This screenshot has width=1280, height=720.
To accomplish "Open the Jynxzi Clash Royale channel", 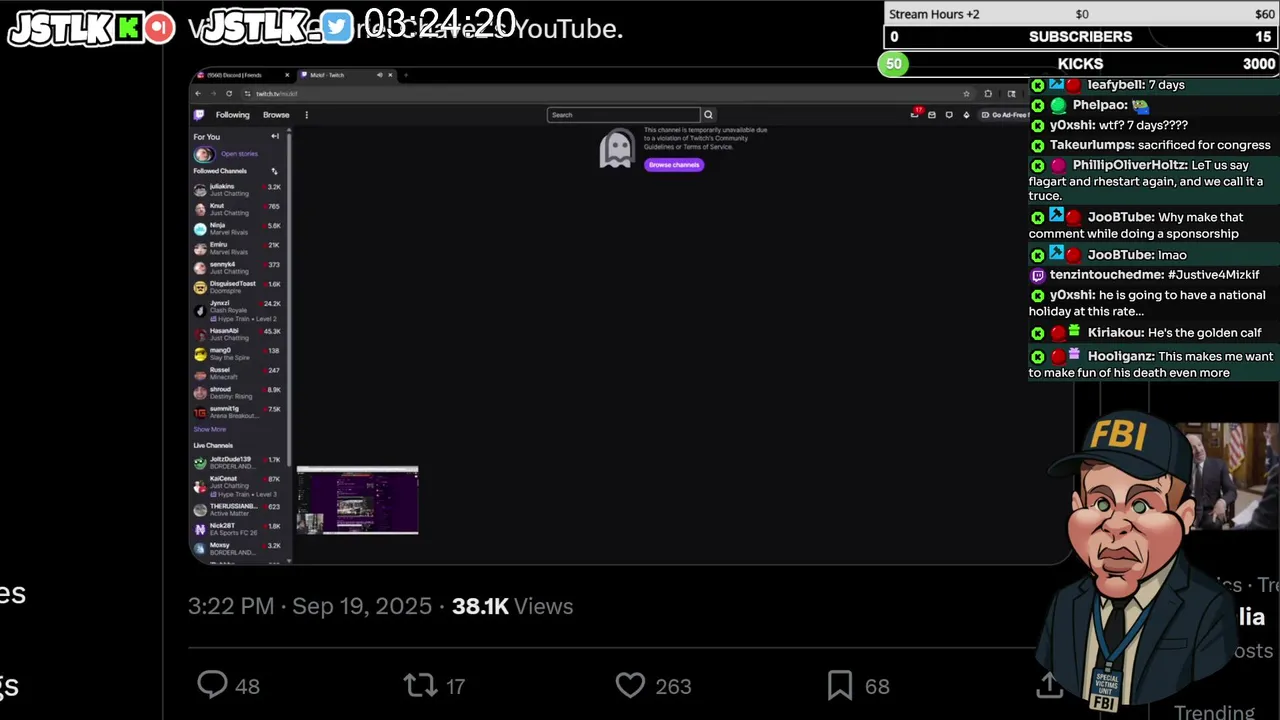I will tap(238, 310).
